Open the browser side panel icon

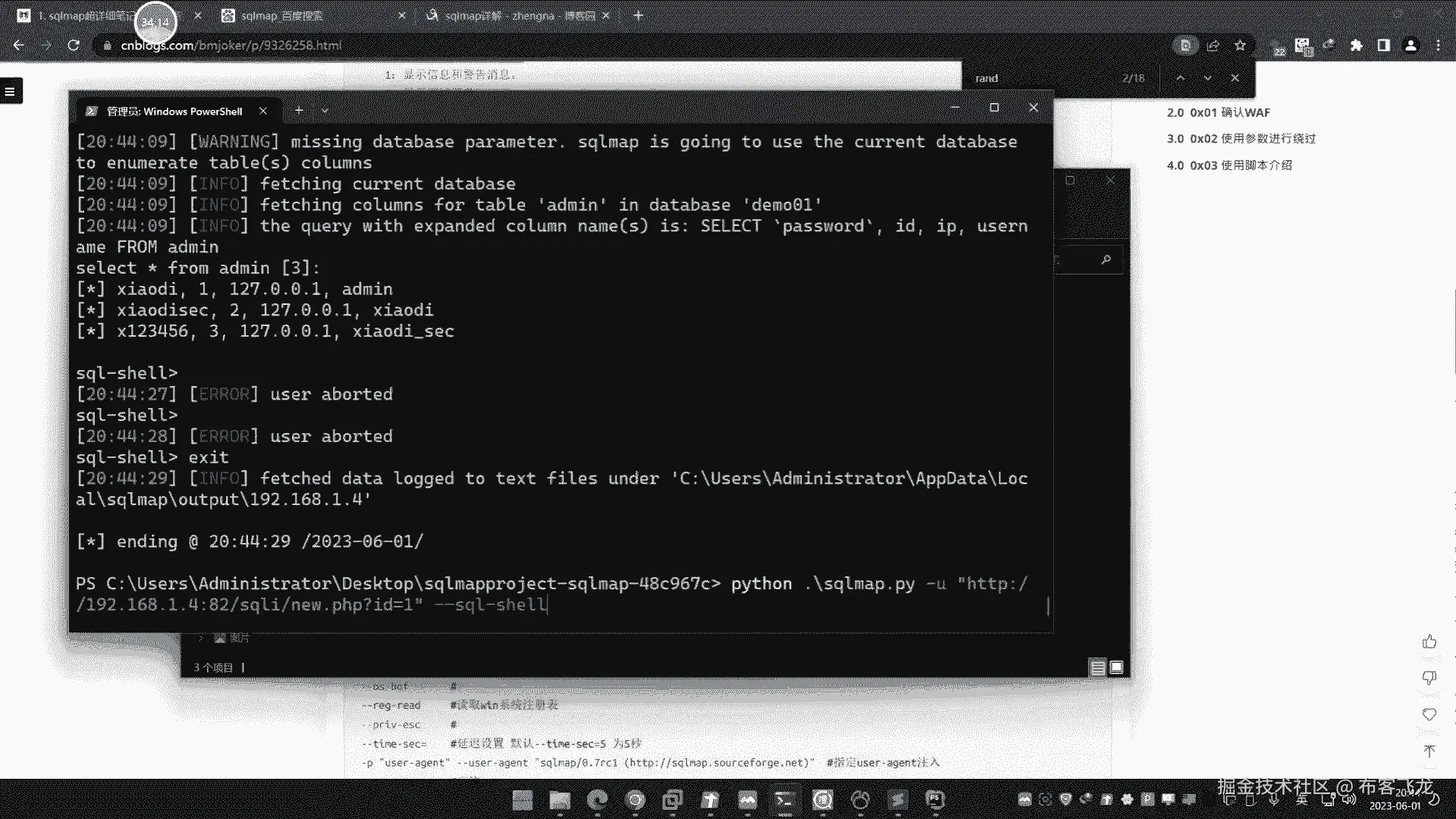pyautogui.click(x=1383, y=45)
